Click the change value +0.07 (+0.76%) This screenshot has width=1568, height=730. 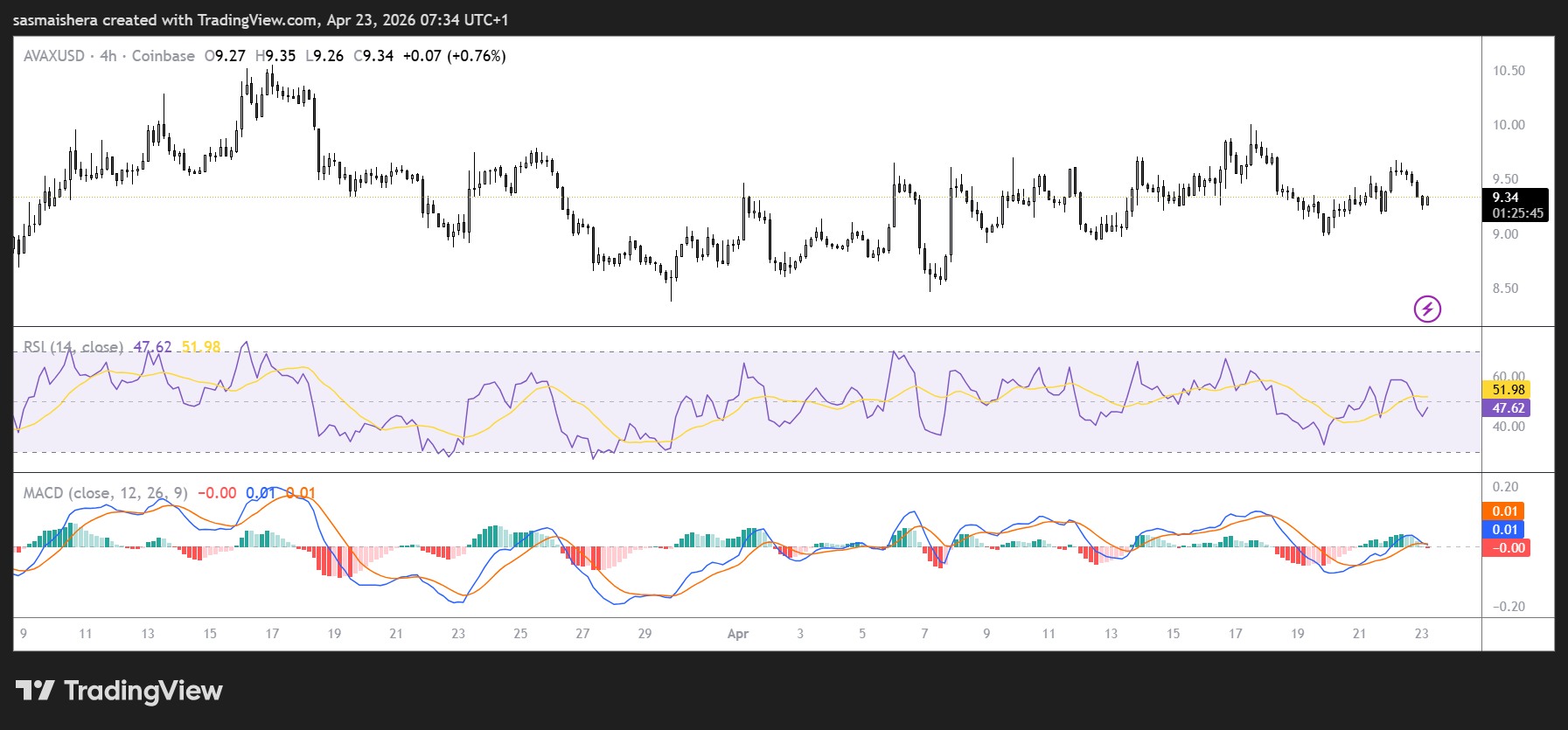point(454,56)
